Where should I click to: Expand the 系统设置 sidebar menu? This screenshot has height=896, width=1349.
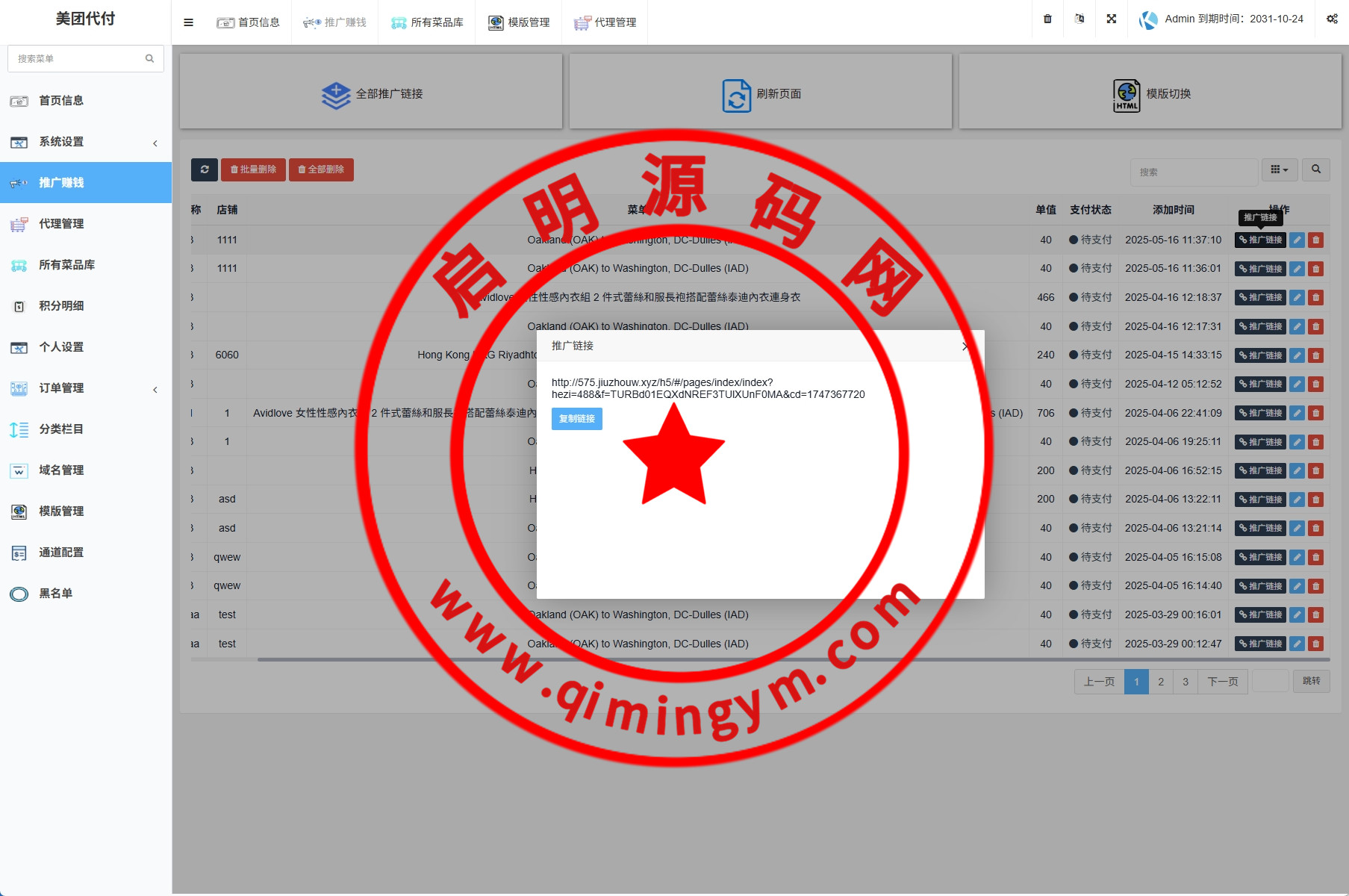pos(86,142)
